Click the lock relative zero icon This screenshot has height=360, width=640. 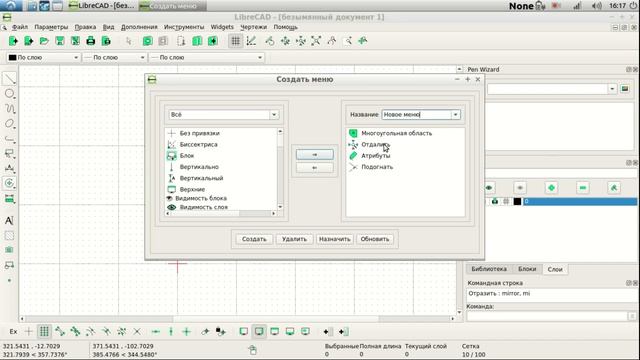coord(221,331)
